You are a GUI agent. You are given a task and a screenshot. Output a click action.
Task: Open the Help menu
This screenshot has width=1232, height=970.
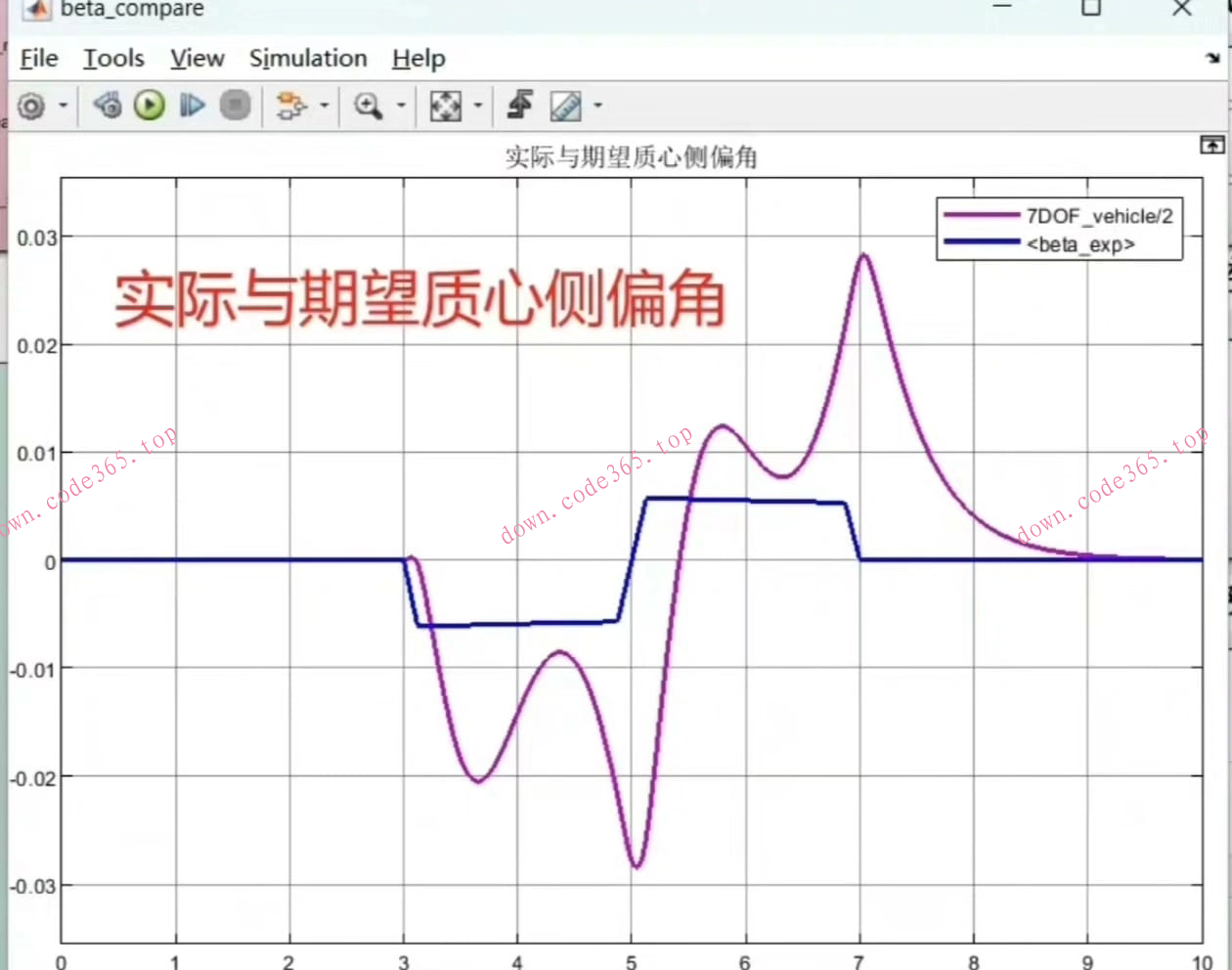[418, 59]
